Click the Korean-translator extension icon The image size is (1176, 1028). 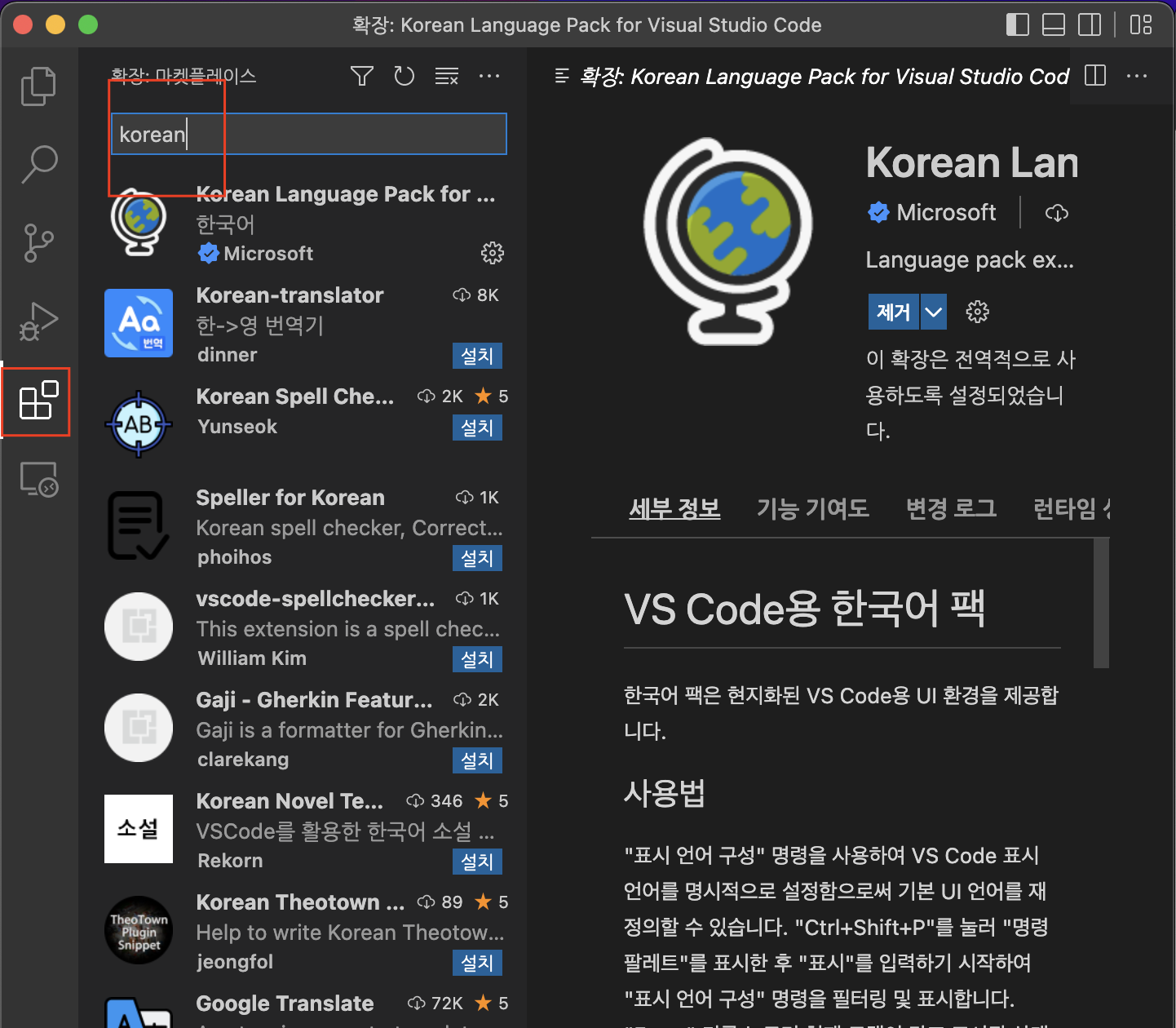pos(139,323)
